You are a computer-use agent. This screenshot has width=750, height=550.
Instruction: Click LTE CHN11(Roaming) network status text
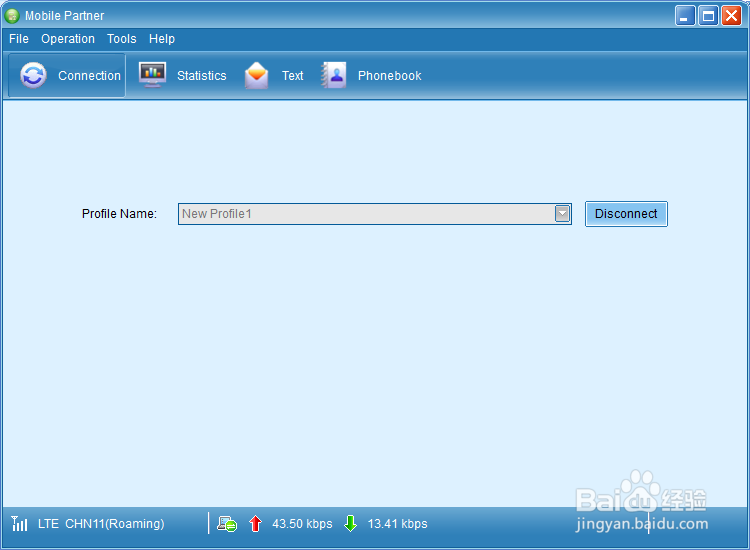101,524
